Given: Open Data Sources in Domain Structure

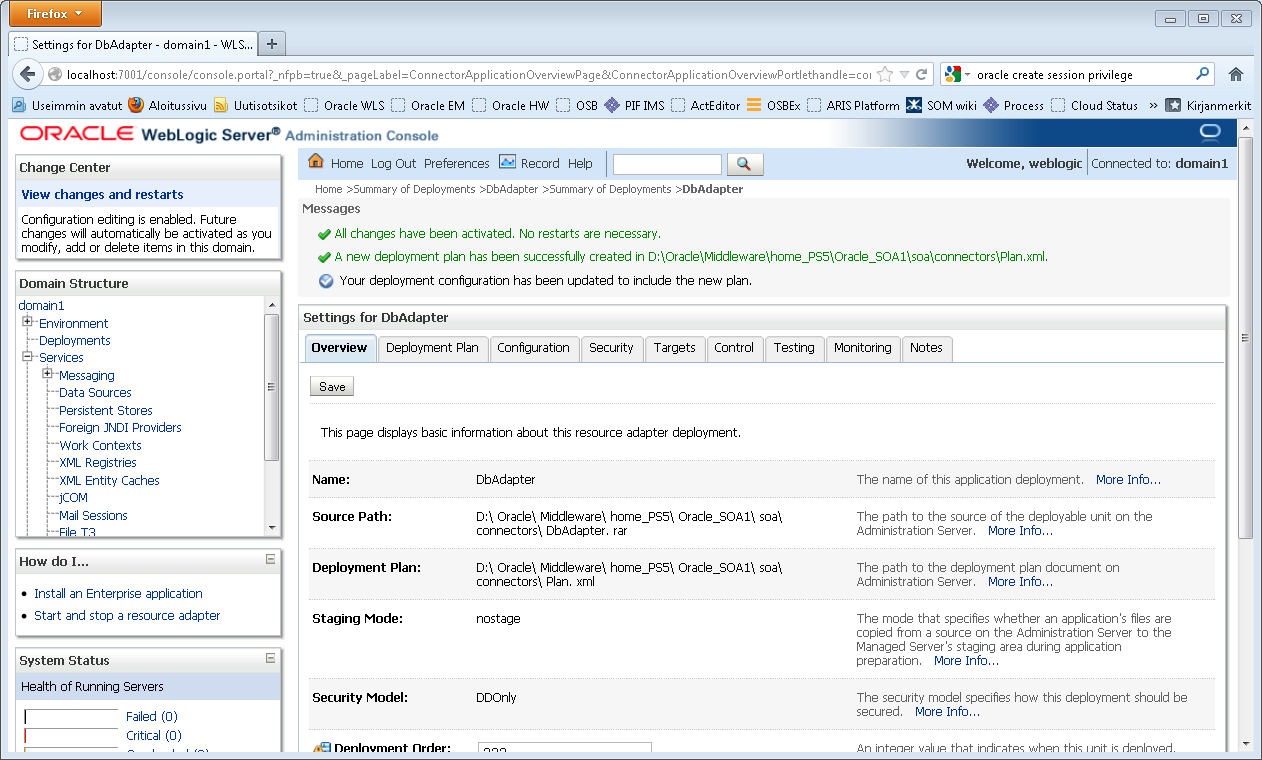Looking at the screenshot, I should point(95,392).
